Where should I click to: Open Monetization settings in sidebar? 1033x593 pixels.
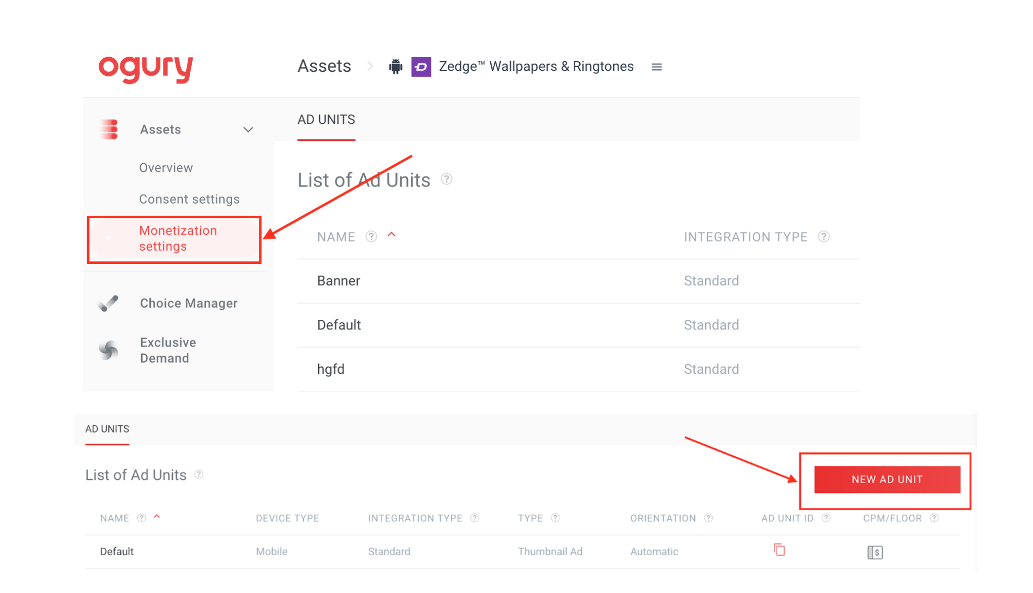(x=178, y=239)
